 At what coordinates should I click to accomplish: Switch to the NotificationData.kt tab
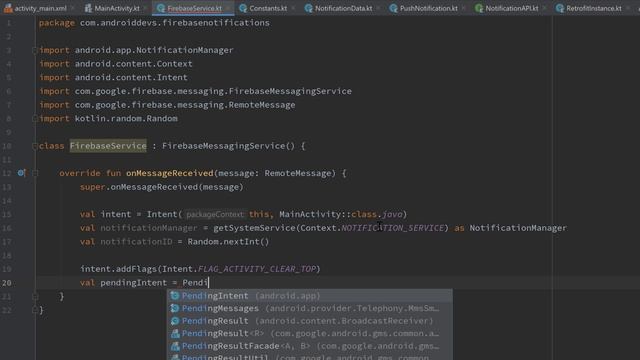click(343, 8)
